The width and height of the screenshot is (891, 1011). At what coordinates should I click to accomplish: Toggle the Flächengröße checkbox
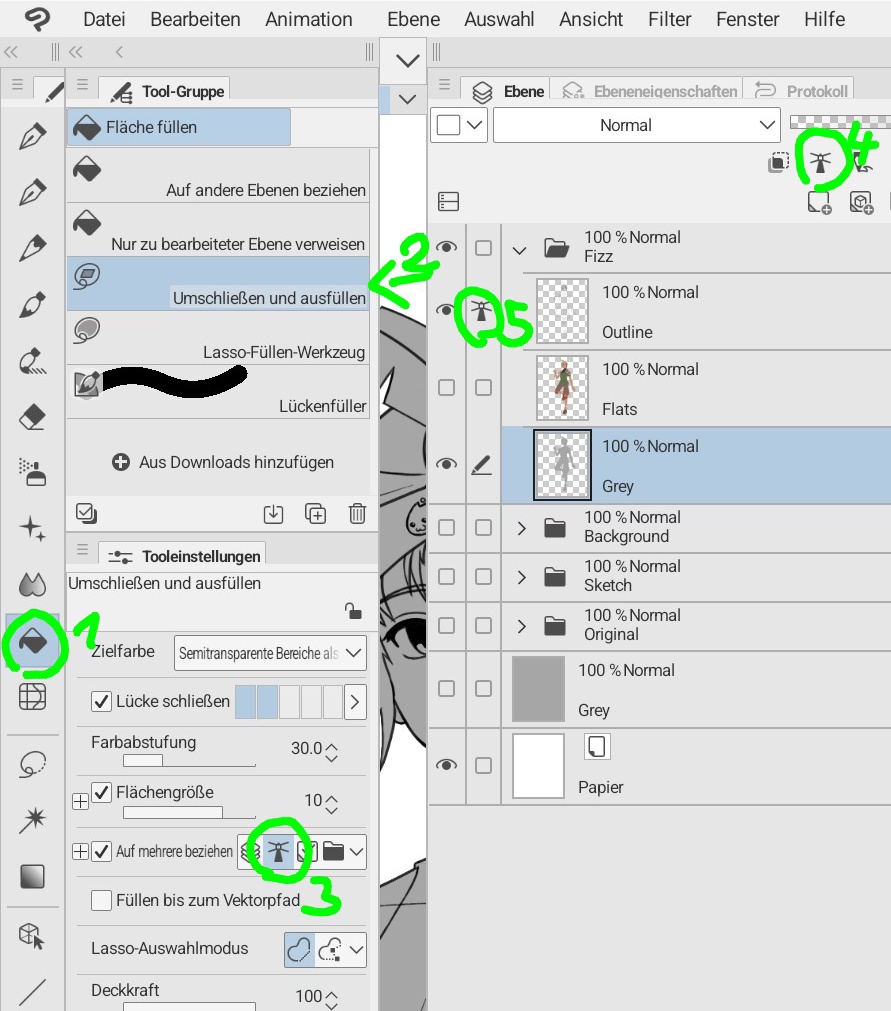tap(101, 792)
